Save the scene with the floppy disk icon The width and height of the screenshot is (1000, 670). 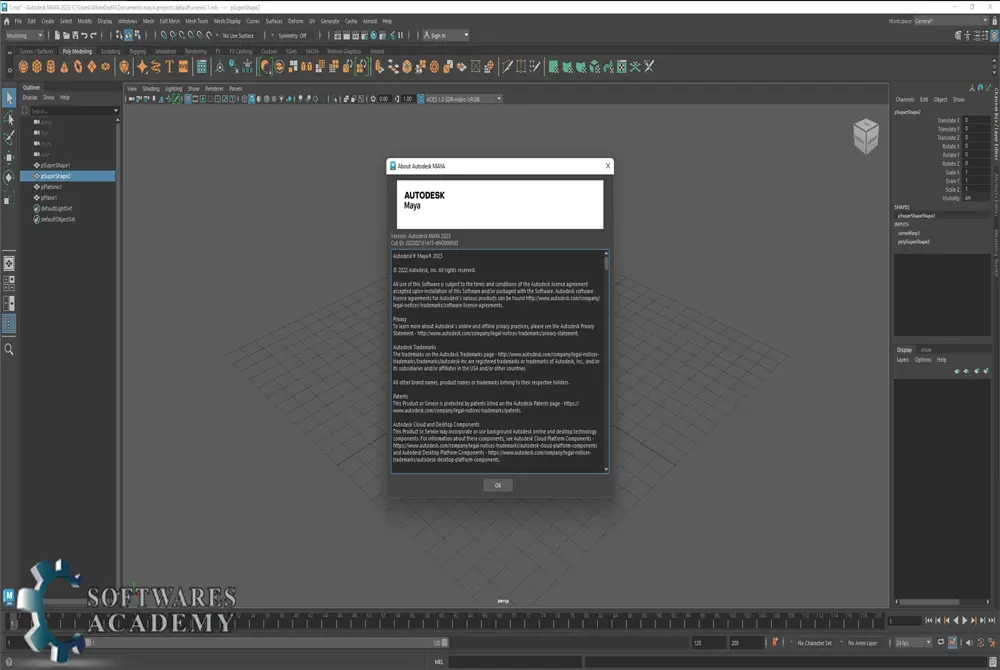(75, 35)
